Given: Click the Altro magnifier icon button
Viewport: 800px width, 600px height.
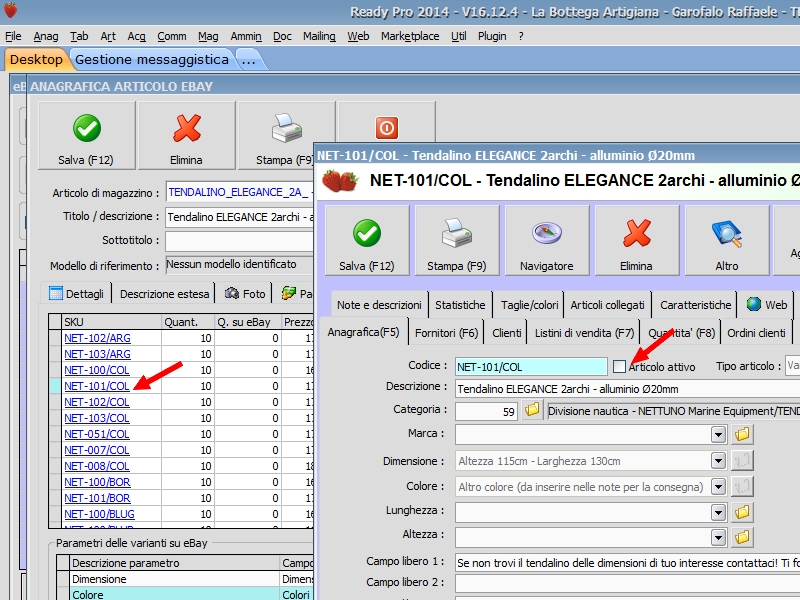Looking at the screenshot, I should tap(726, 240).
